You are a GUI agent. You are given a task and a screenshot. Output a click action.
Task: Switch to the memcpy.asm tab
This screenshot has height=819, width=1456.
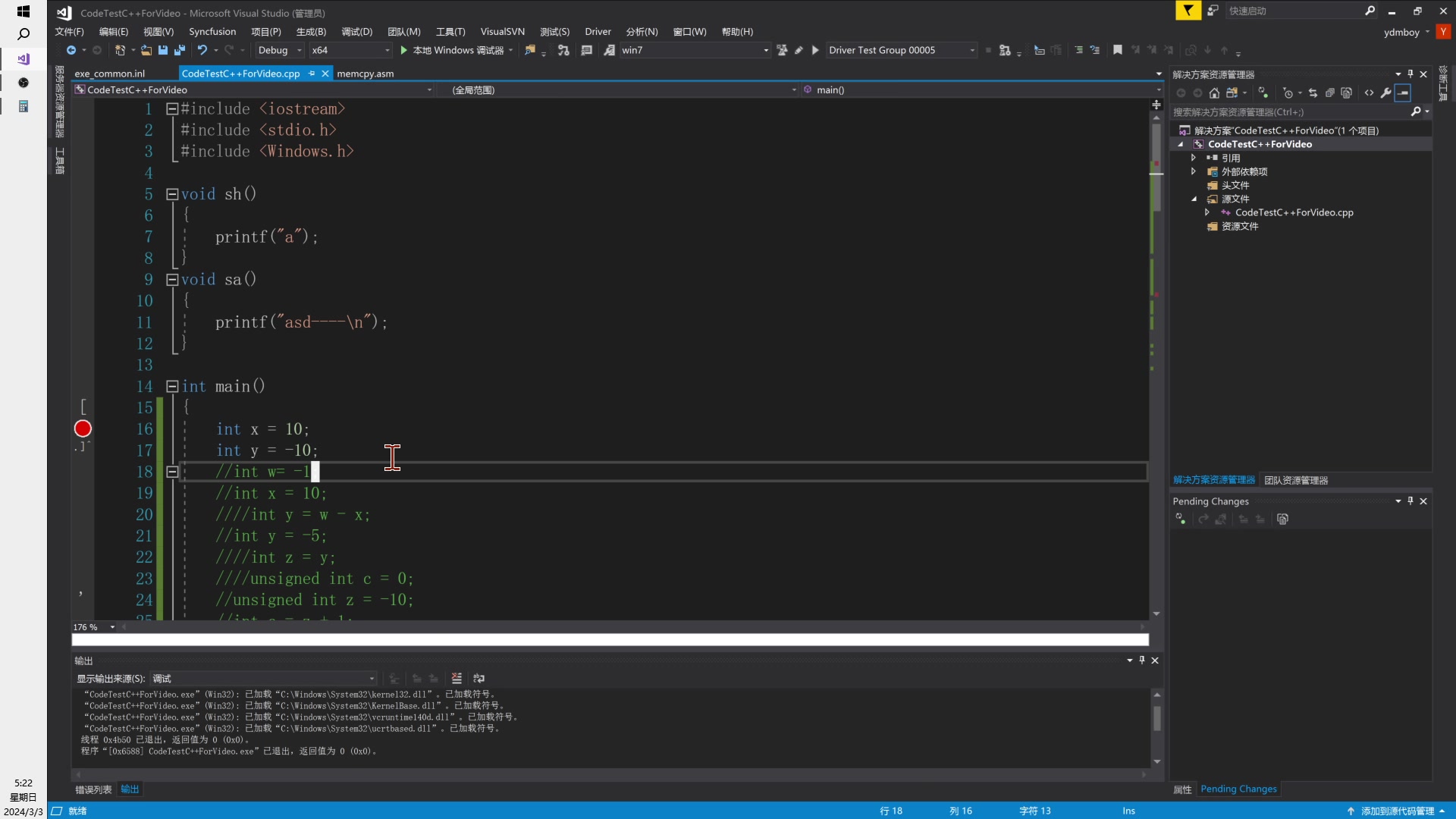point(365,74)
